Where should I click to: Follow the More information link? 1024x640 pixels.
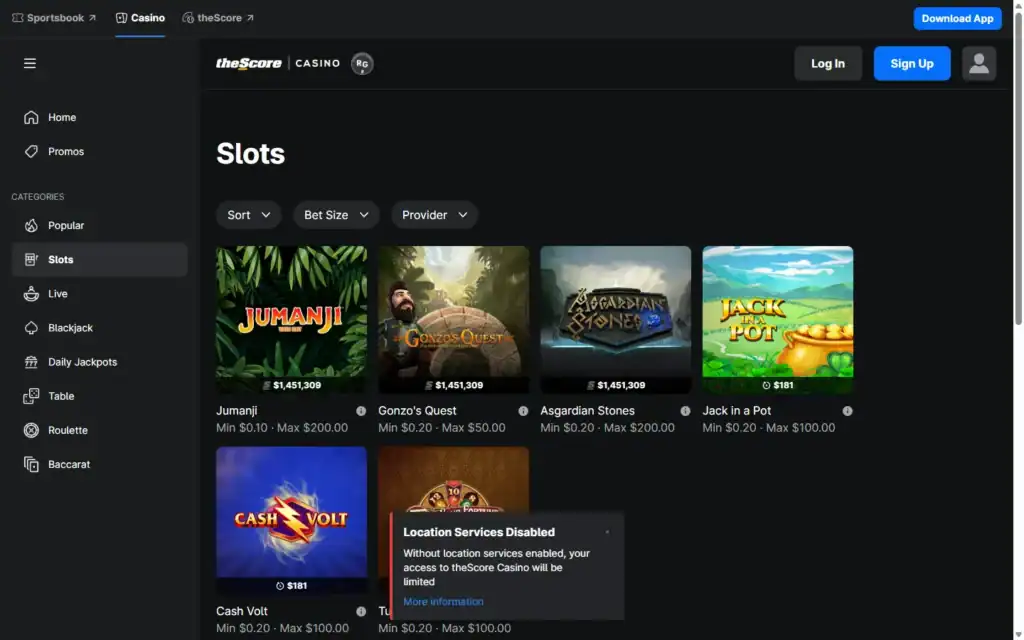tap(443, 601)
